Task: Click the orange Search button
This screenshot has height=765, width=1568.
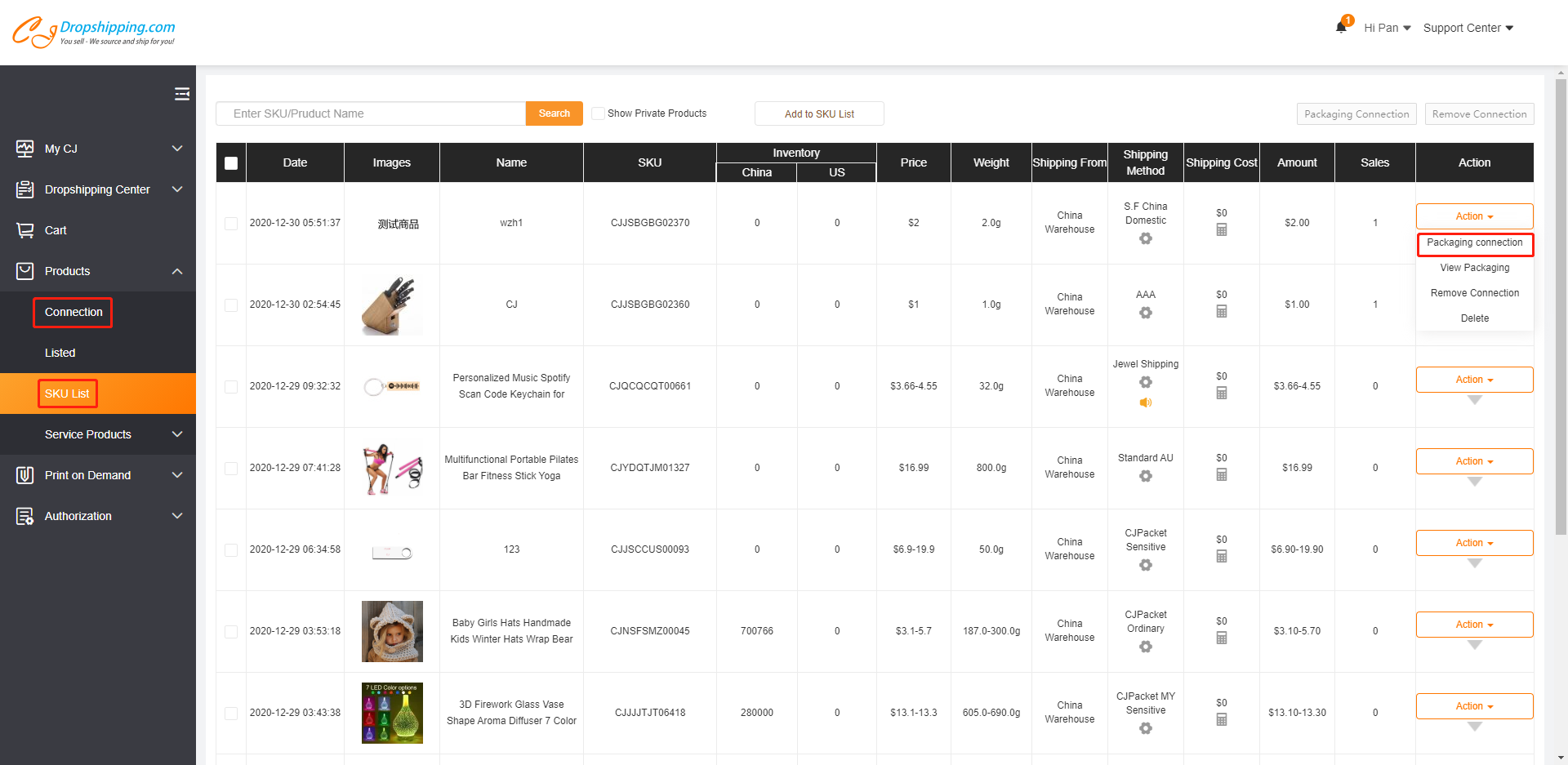Action: point(554,113)
